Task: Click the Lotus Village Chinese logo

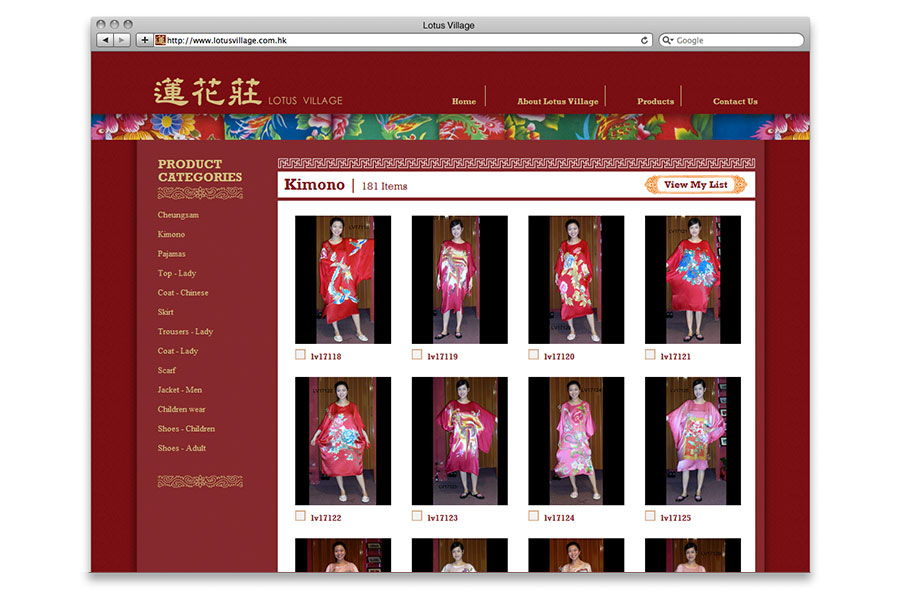Action: tap(206, 93)
